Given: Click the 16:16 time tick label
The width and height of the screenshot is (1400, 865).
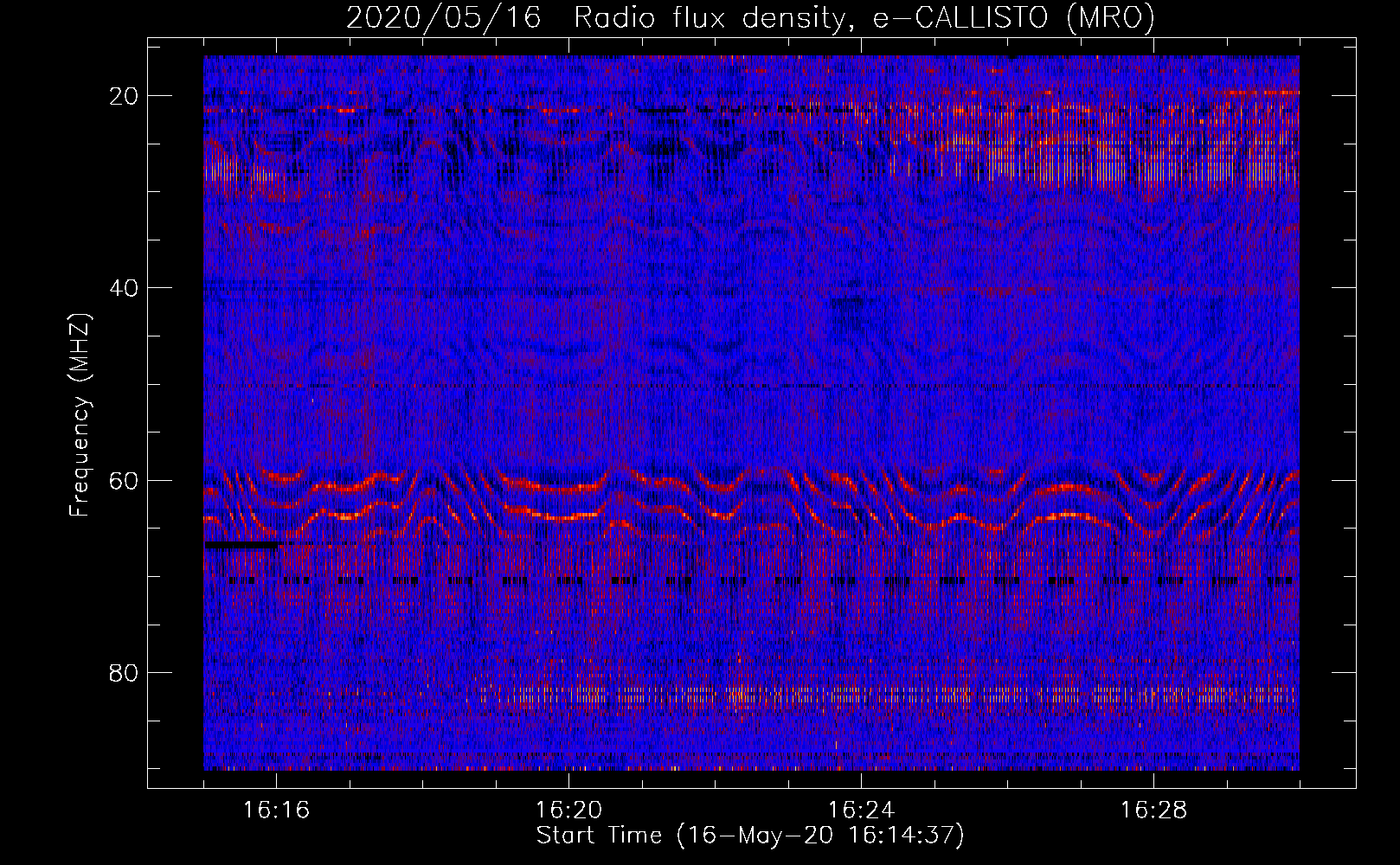Looking at the screenshot, I should 276,810.
